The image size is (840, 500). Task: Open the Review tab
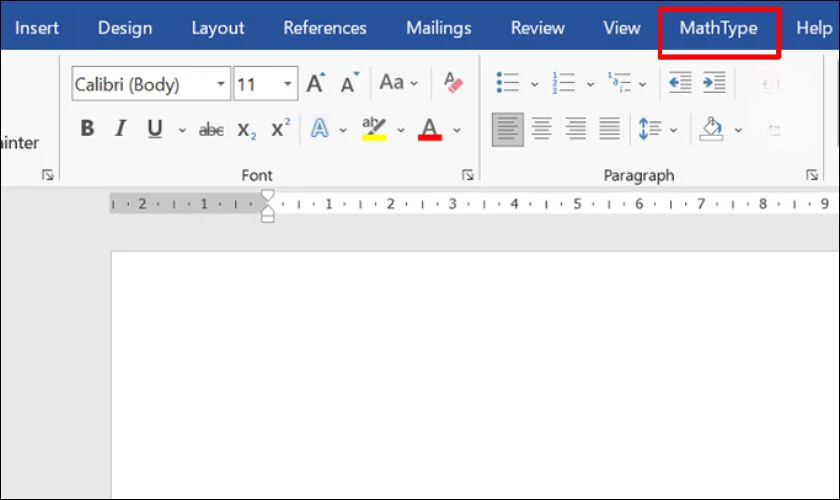537,28
